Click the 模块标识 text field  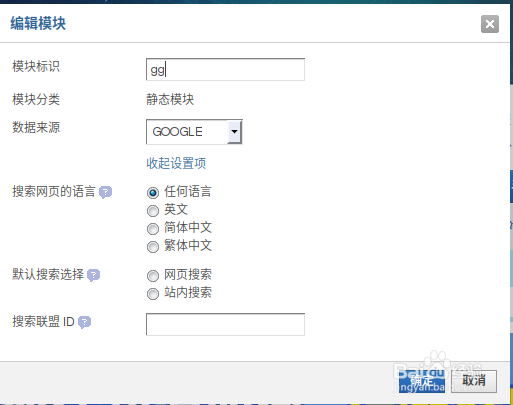click(225, 69)
